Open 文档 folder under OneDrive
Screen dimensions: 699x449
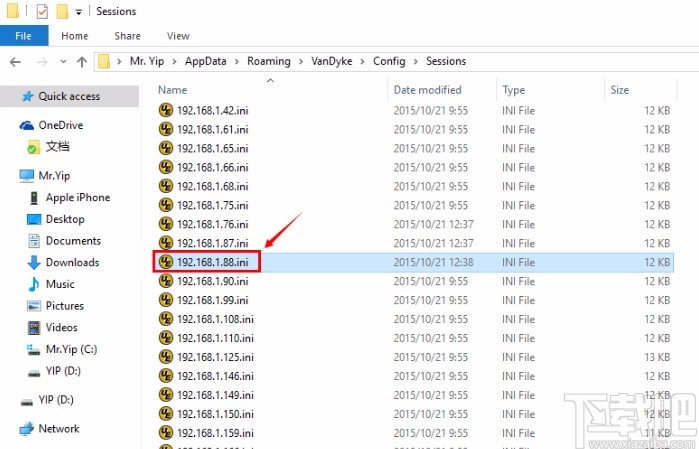(58, 146)
